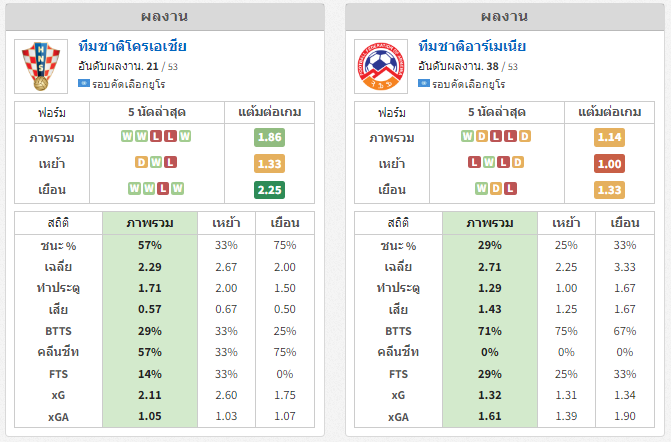This screenshot has width=671, height=442.
Task: Click the Croatia team crest logo
Action: coord(41,66)
